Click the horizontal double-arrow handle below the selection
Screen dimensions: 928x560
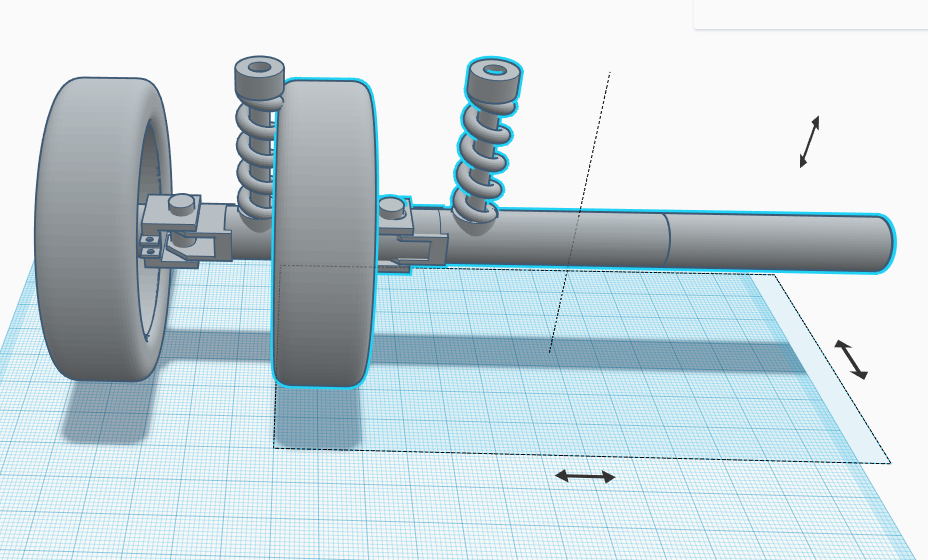585,476
